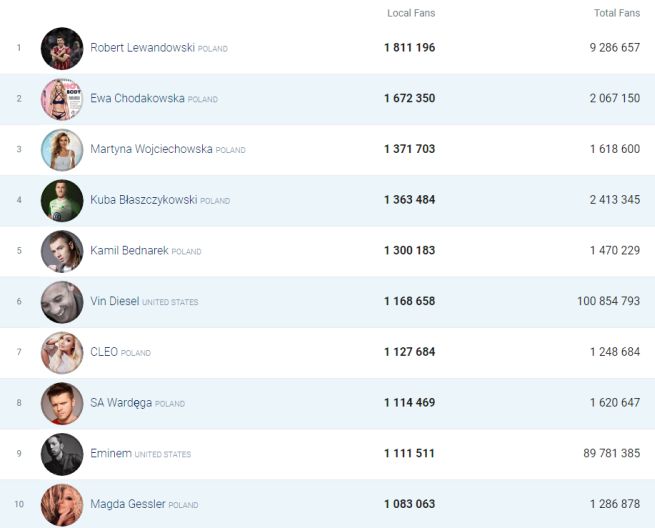Click the Vin Diesel name link

(x=114, y=302)
